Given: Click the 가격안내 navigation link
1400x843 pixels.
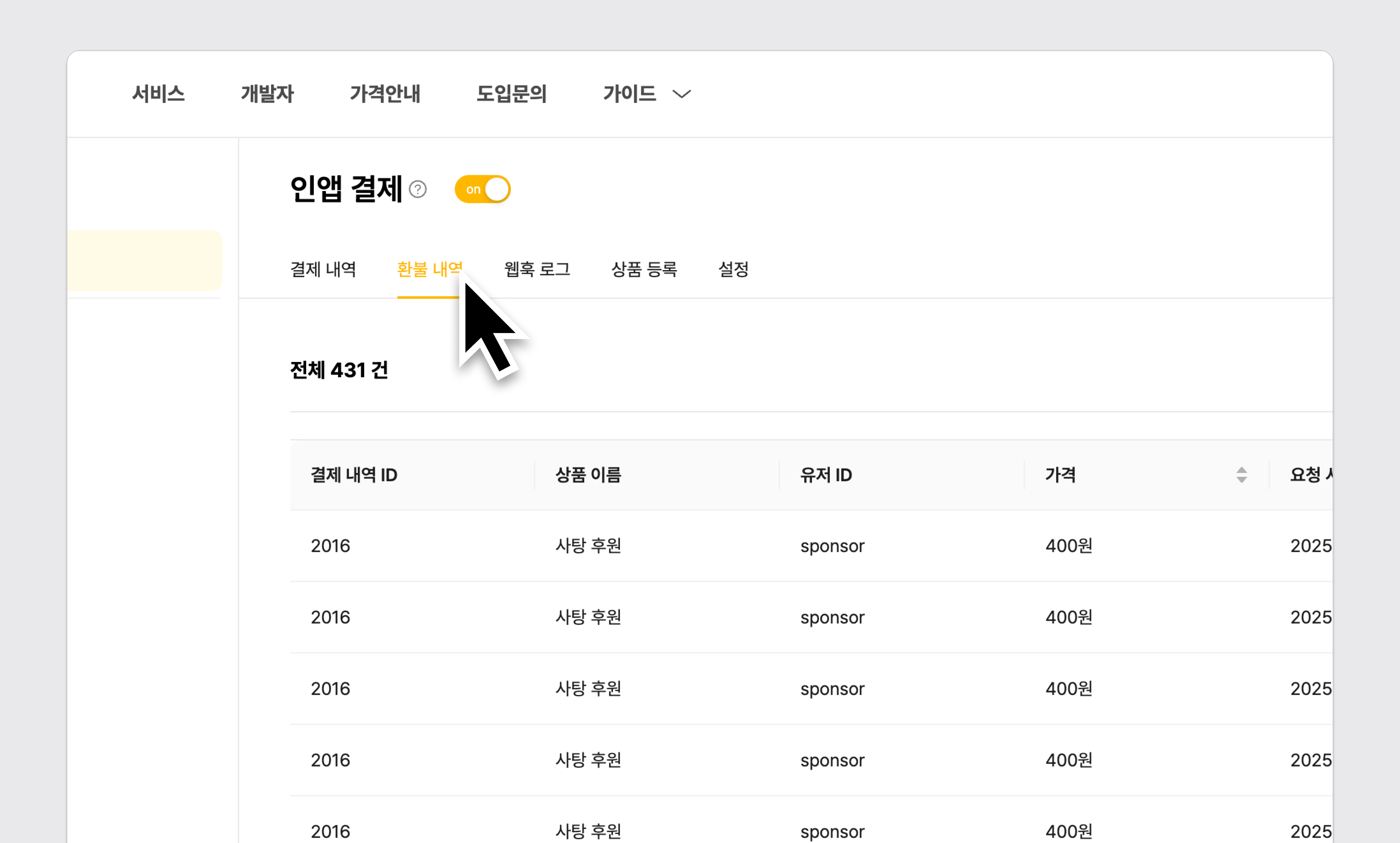Looking at the screenshot, I should (x=385, y=94).
